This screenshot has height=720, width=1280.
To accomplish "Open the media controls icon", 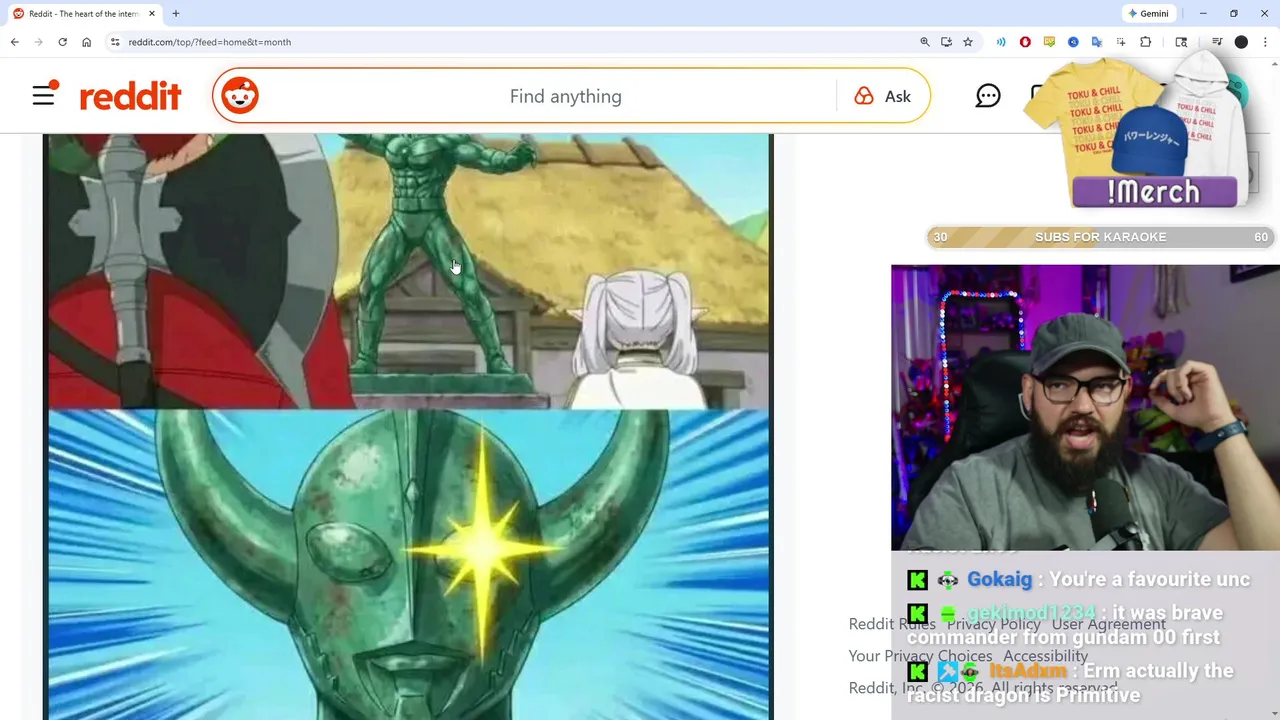I will coord(1217,42).
